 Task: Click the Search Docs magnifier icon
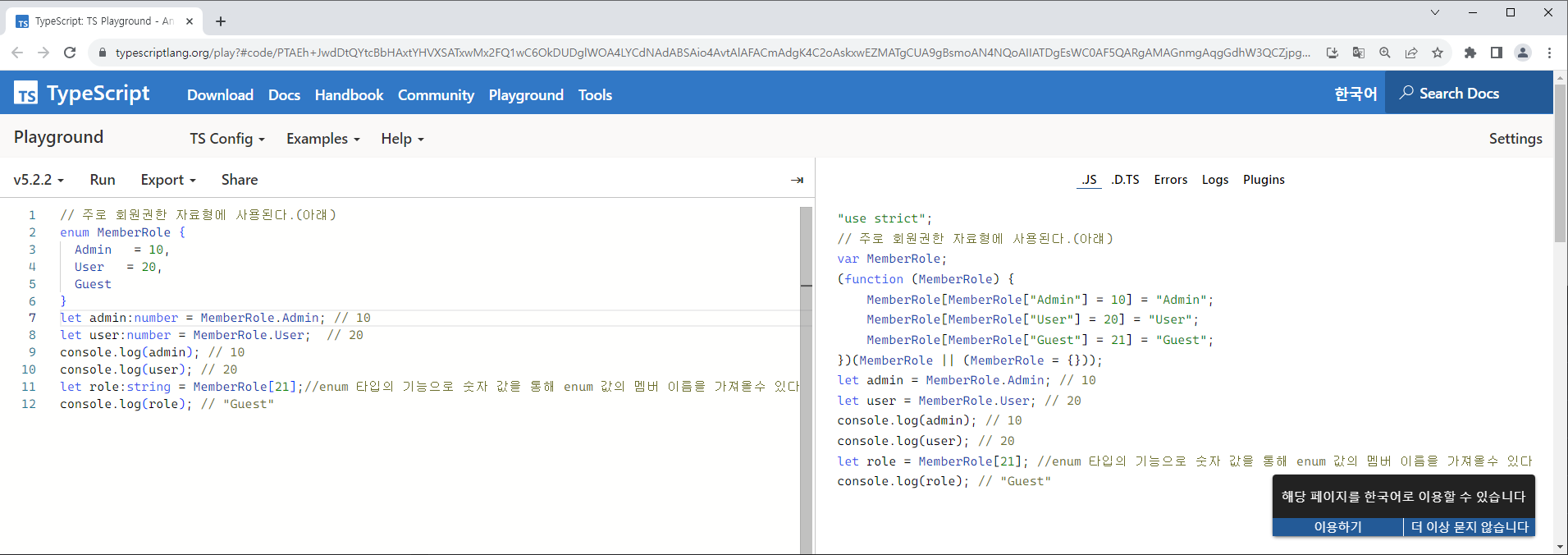click(x=1406, y=93)
